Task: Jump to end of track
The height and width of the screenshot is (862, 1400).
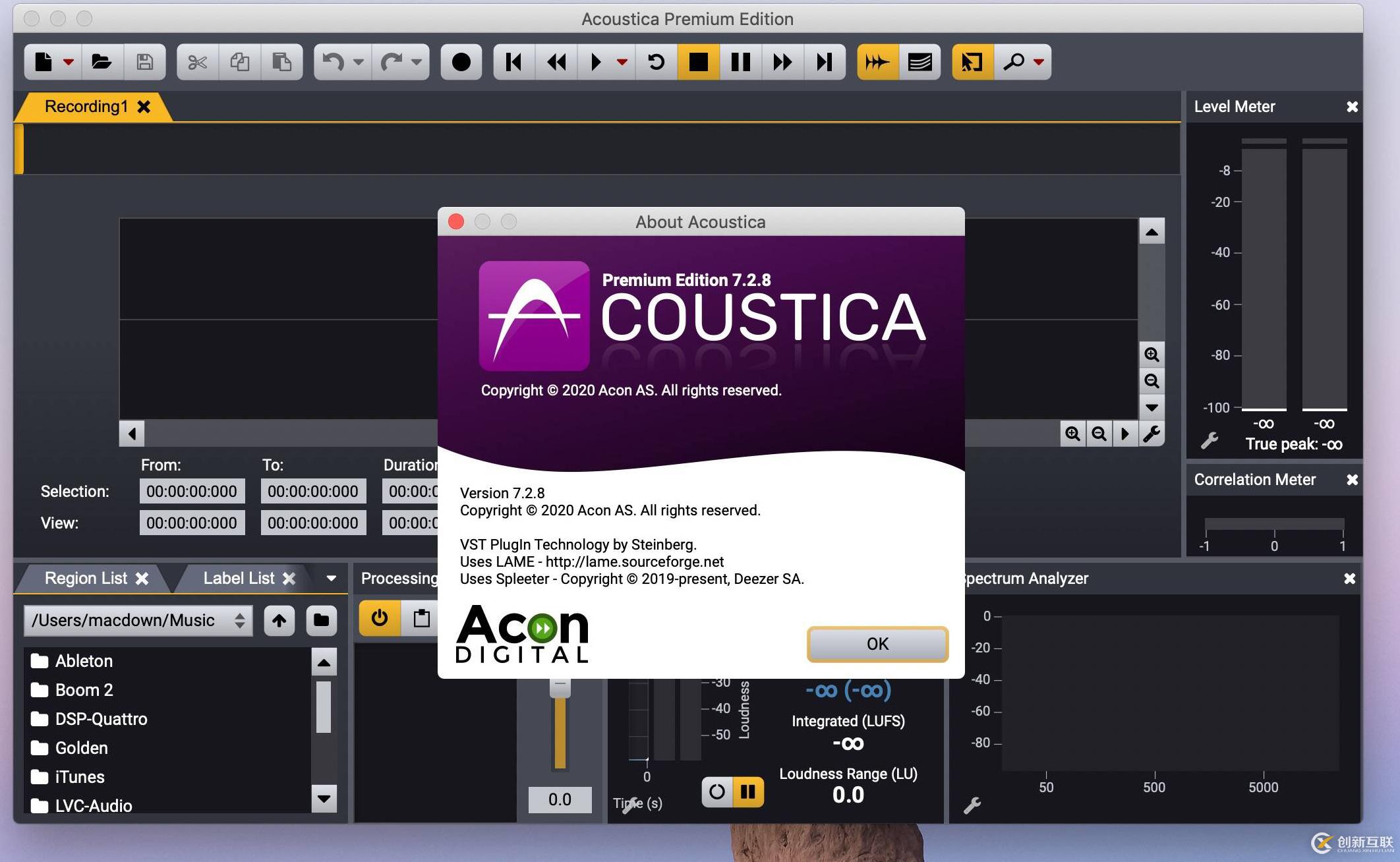Action: pos(824,62)
